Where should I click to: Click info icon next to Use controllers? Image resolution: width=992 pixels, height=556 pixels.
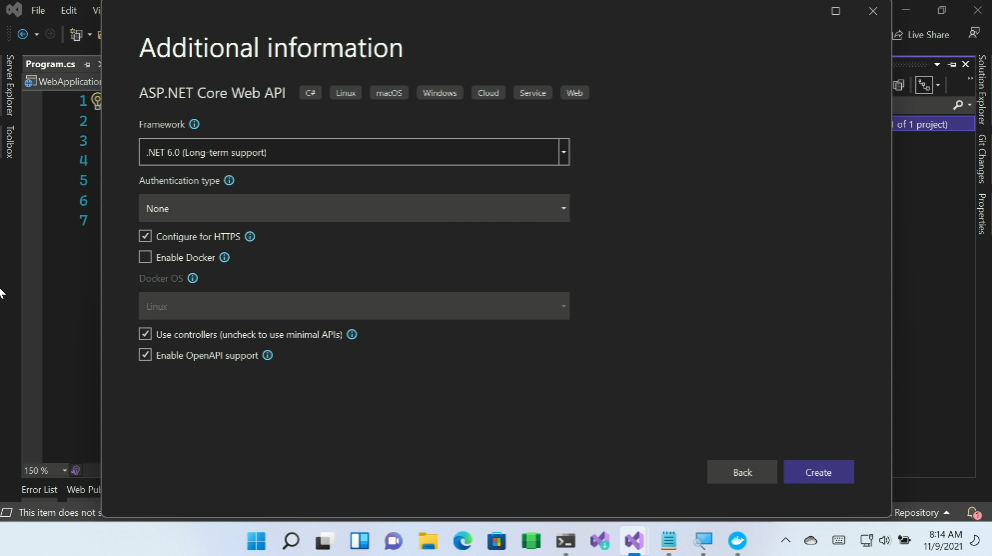coord(352,335)
